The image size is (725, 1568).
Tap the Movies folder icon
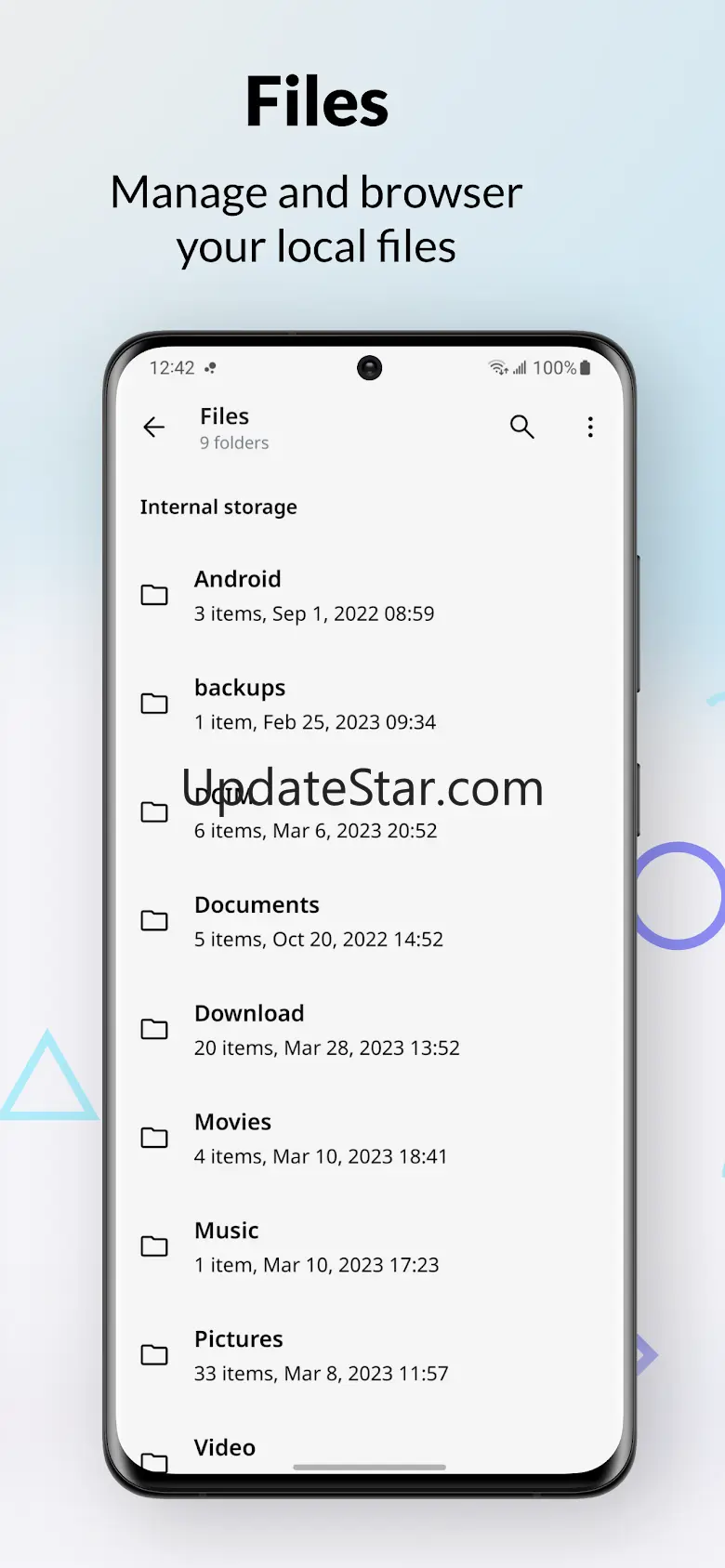click(x=154, y=1138)
